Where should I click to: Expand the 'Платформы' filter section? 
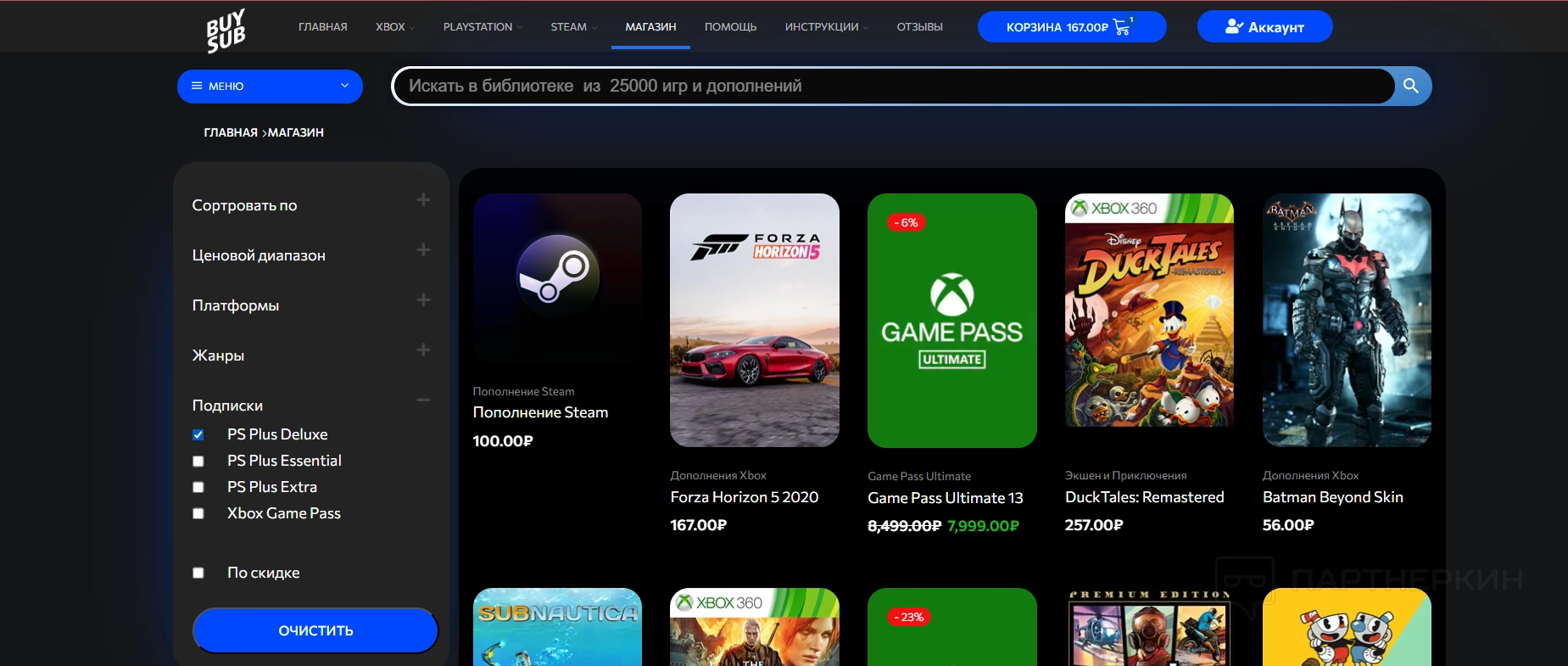[x=423, y=300]
